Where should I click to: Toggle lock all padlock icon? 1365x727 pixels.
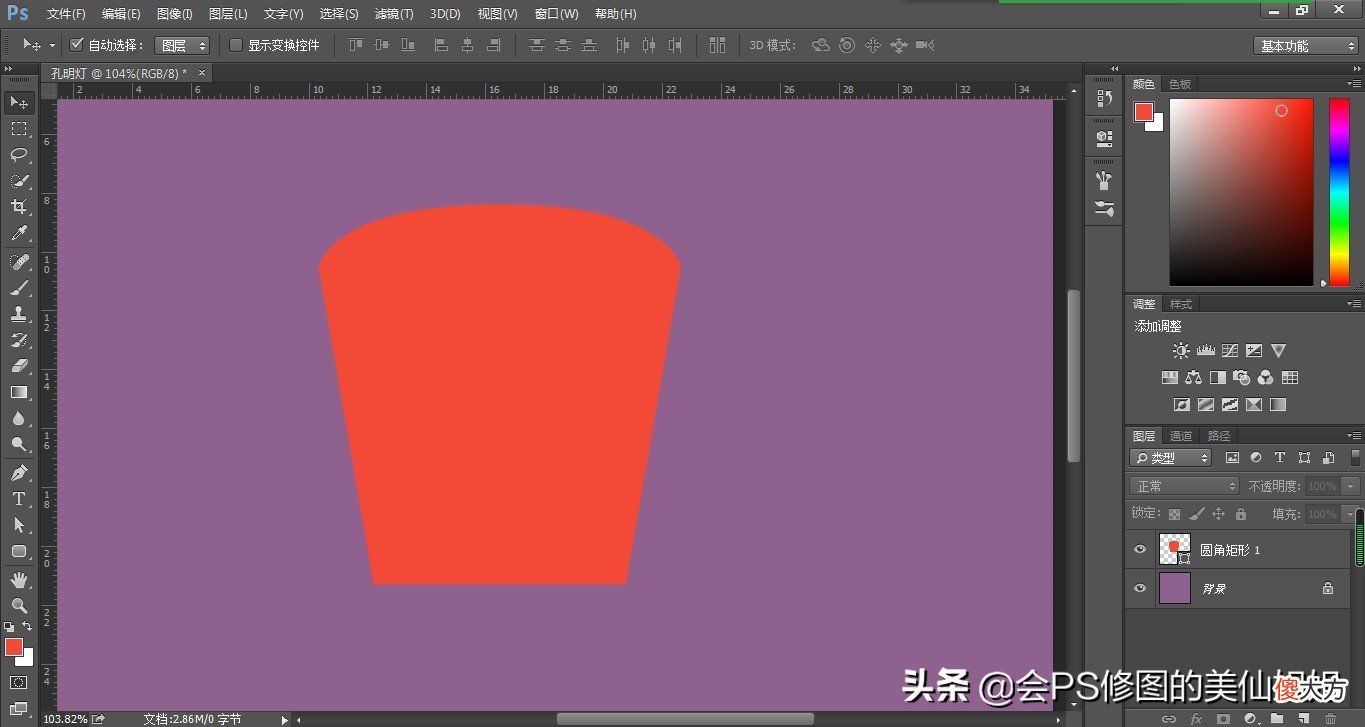coord(1240,514)
